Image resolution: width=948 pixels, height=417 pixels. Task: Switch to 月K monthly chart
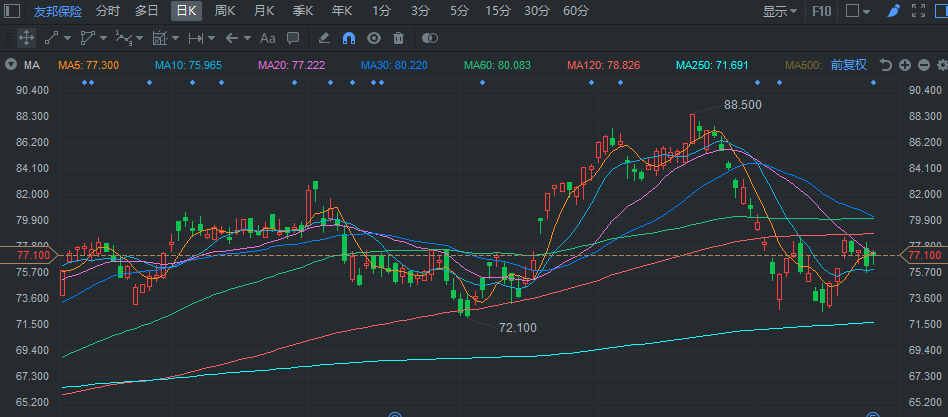click(x=264, y=11)
